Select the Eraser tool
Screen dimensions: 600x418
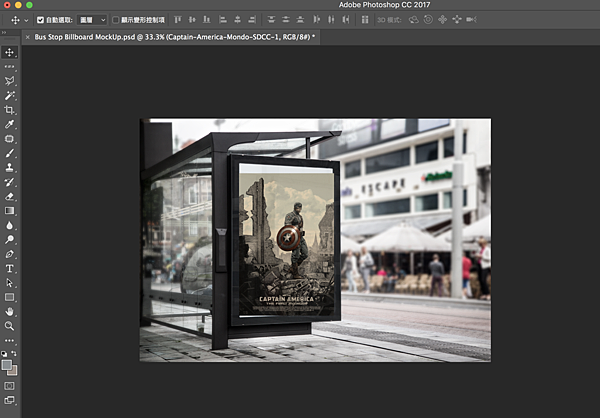tap(10, 197)
